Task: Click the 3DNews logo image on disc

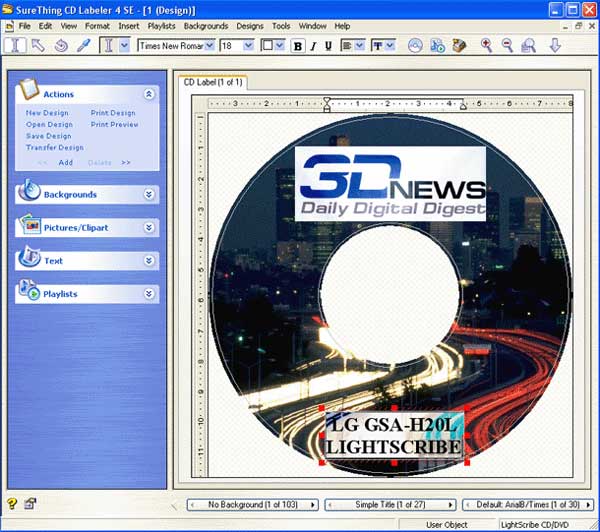Action: tap(390, 184)
